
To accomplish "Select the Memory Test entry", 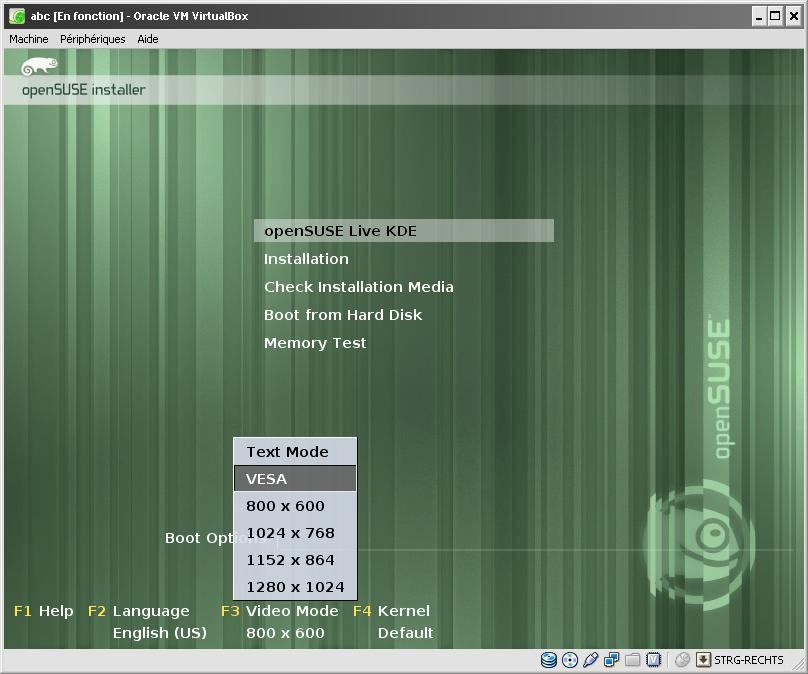I will 315,343.
